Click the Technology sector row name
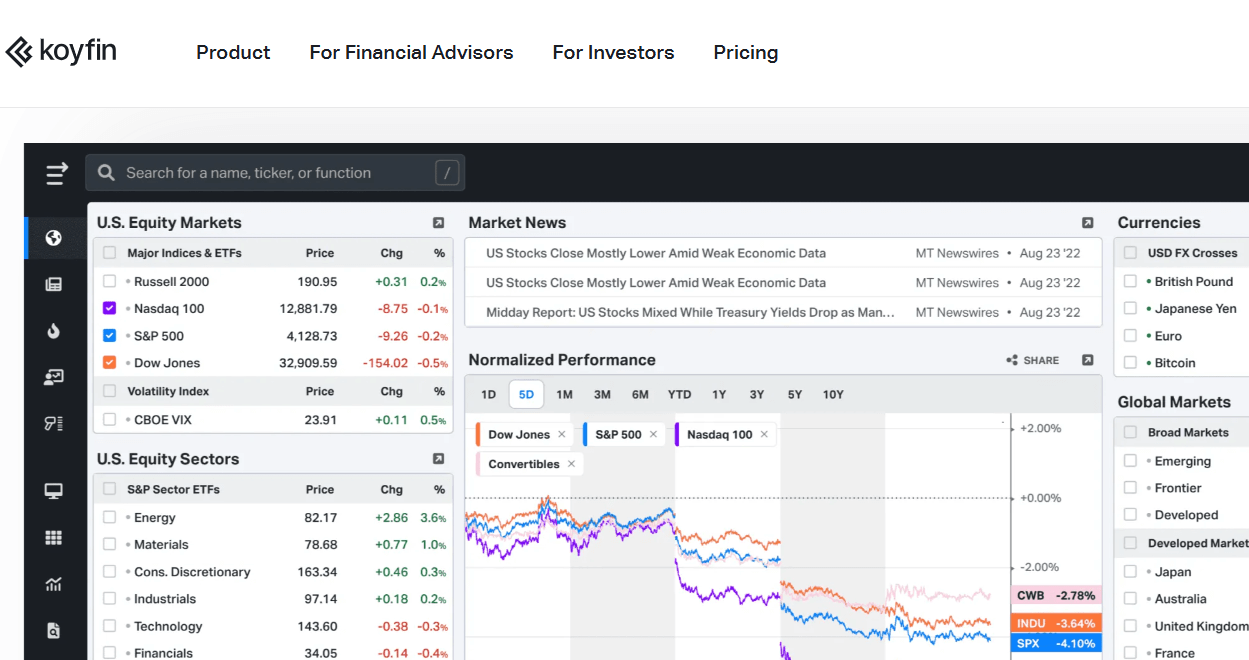This screenshot has height=660, width=1249. tap(168, 626)
